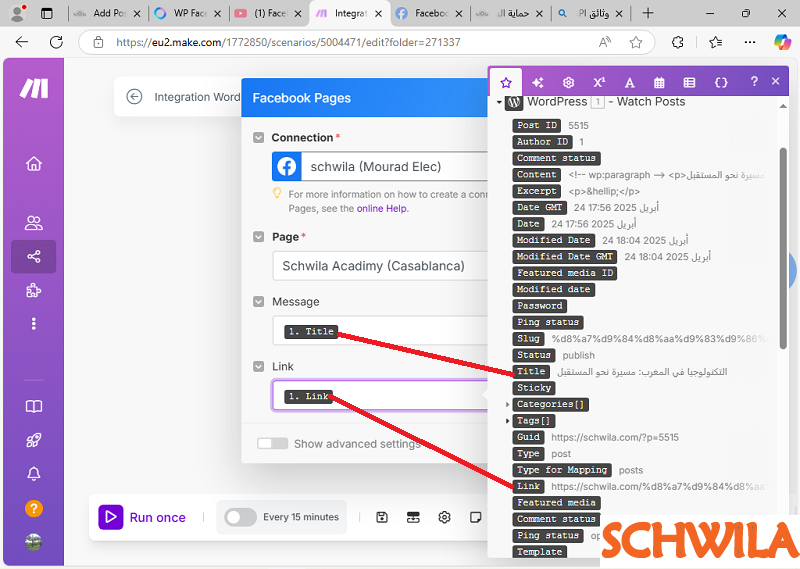800x569 pixels.
Task: Select the Featured media ID variable
Action: point(565,273)
